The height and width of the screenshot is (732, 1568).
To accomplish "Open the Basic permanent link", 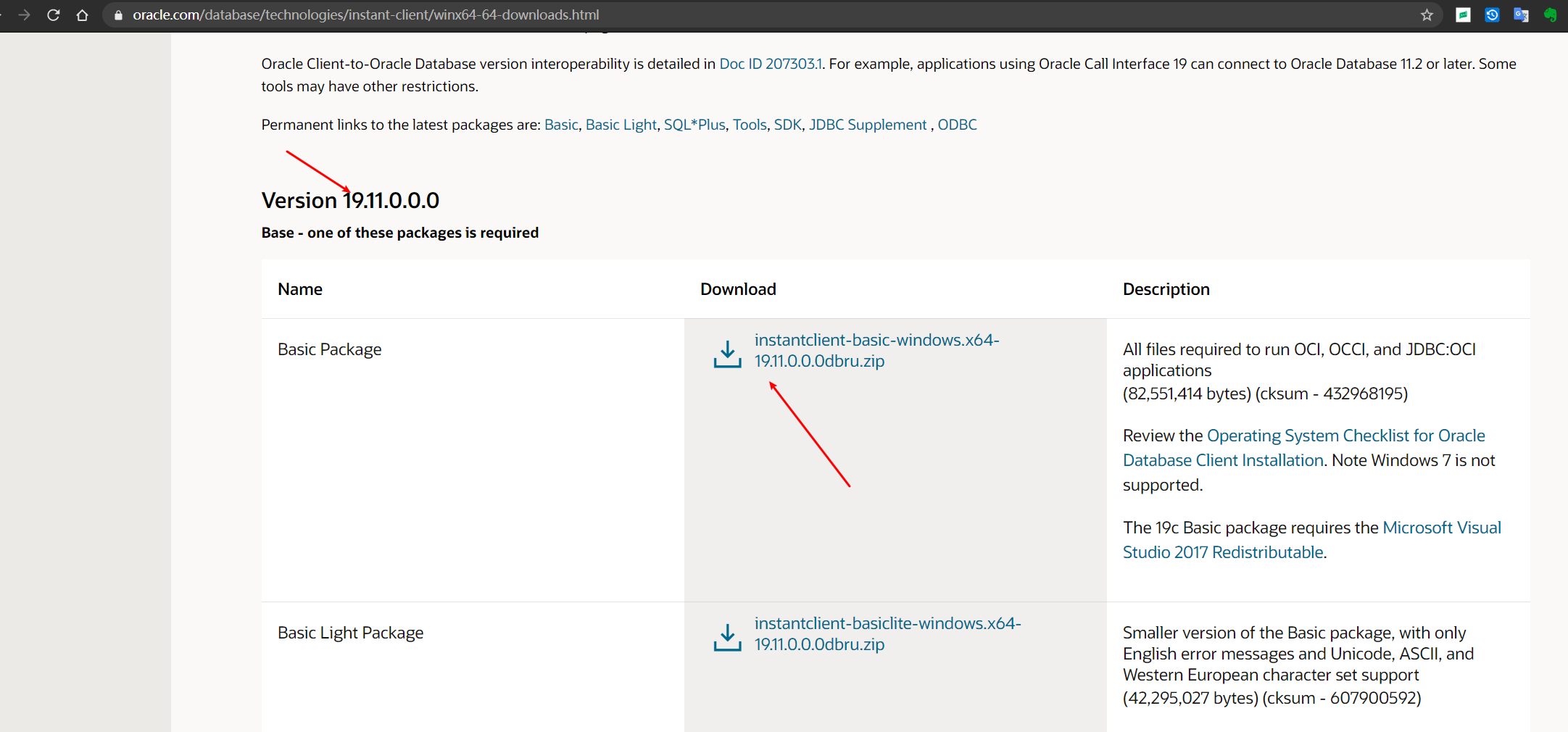I will [x=561, y=125].
